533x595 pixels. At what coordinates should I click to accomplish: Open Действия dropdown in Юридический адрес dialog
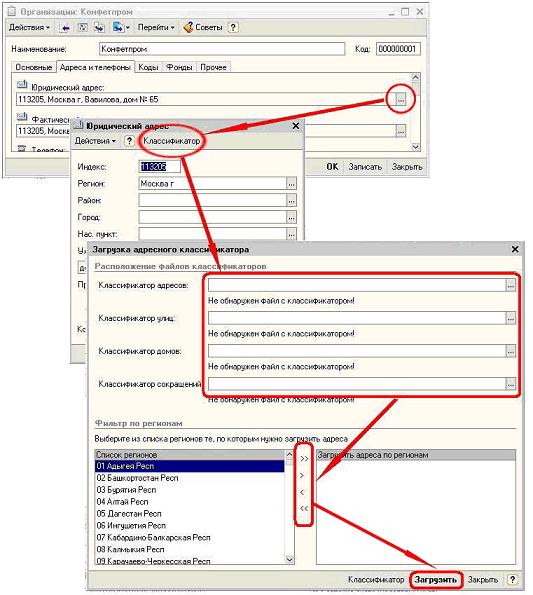pos(95,141)
